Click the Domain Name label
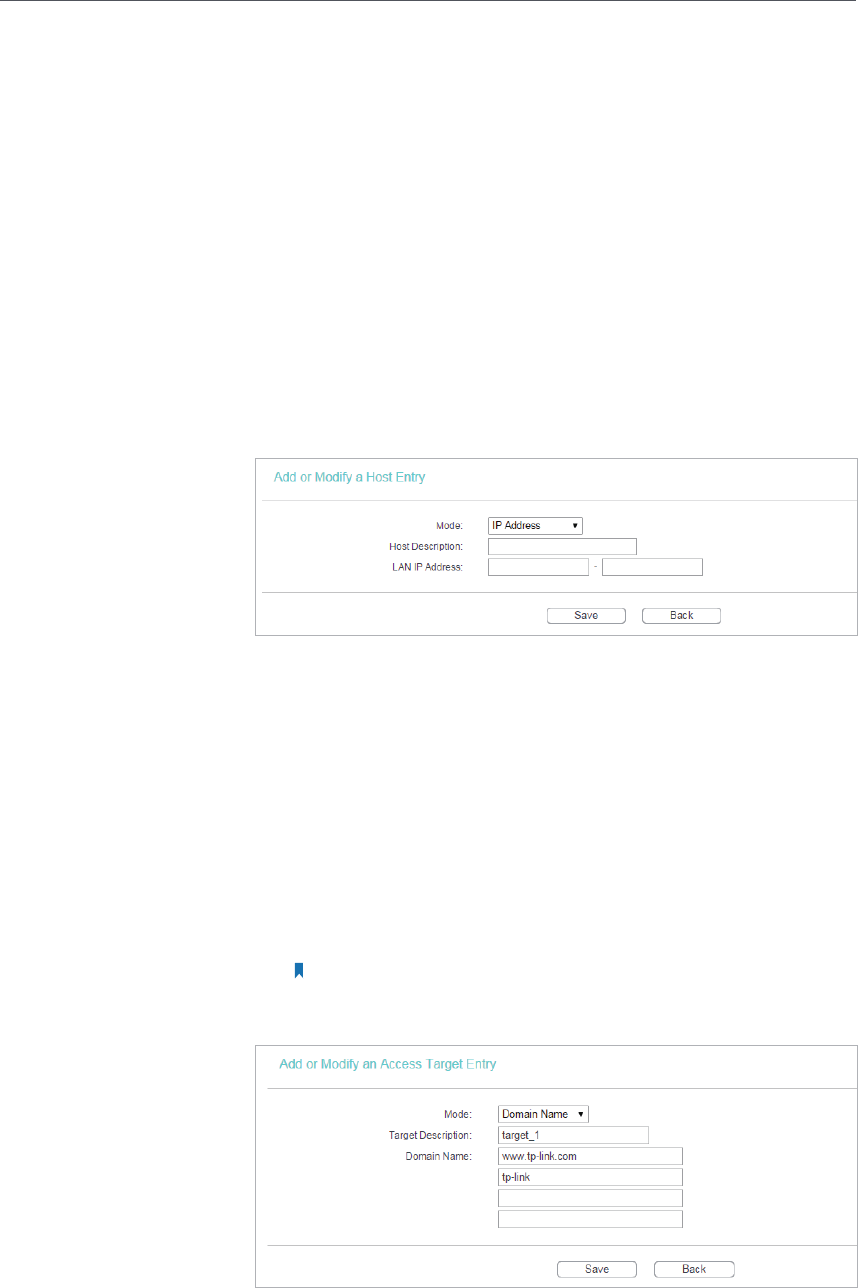 tap(439, 1157)
